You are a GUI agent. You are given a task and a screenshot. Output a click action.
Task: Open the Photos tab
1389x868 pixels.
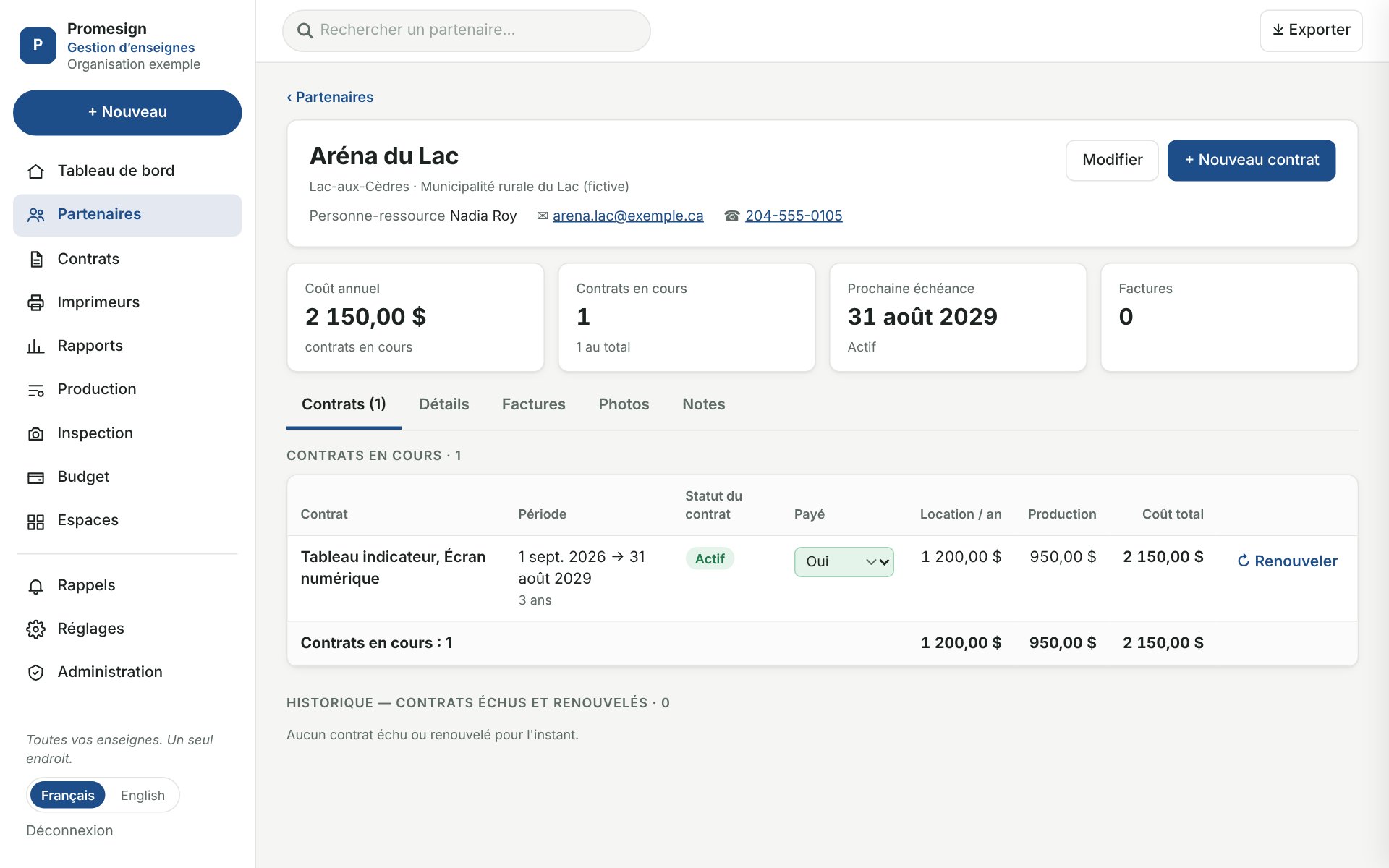click(624, 404)
